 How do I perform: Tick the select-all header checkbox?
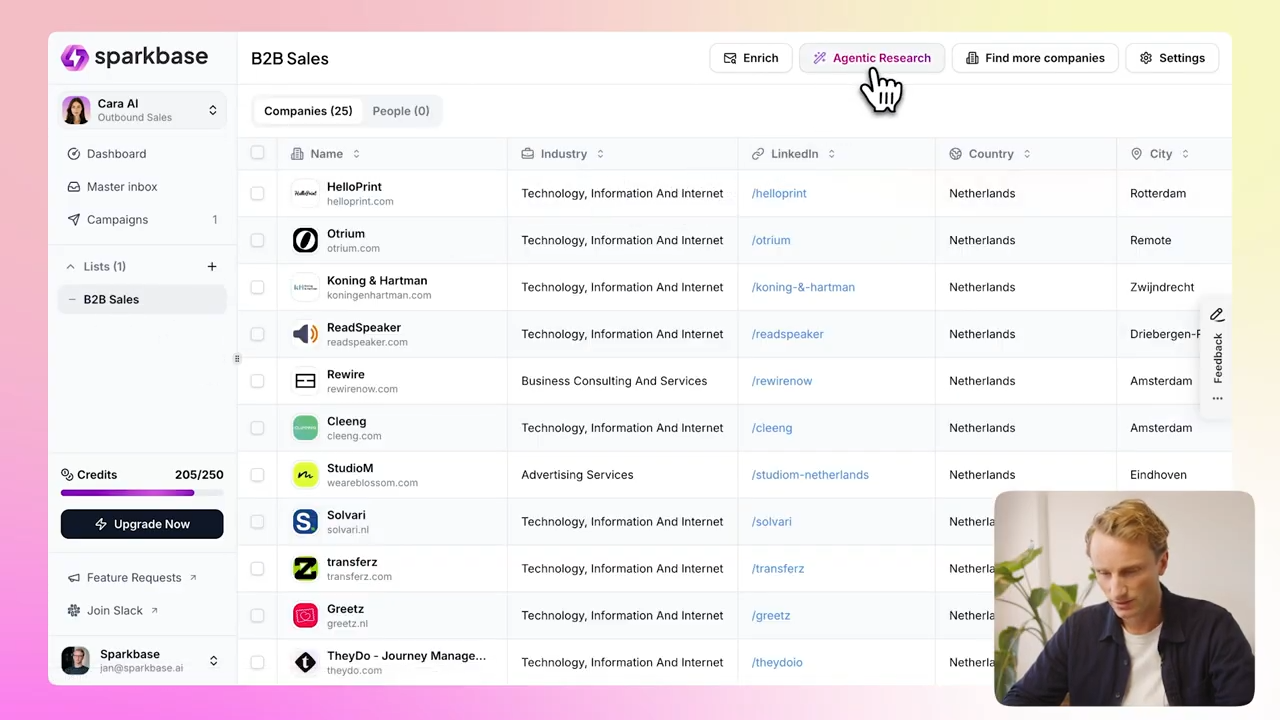coord(257,153)
